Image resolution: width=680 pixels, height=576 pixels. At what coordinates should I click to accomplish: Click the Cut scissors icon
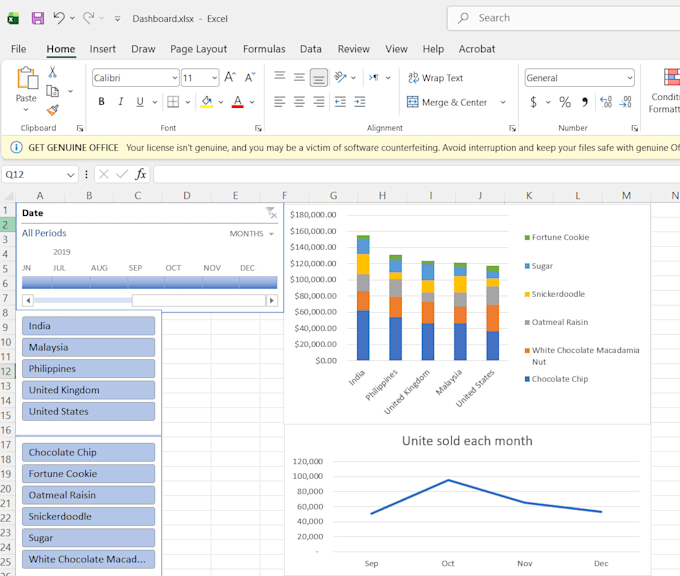click(x=52, y=72)
